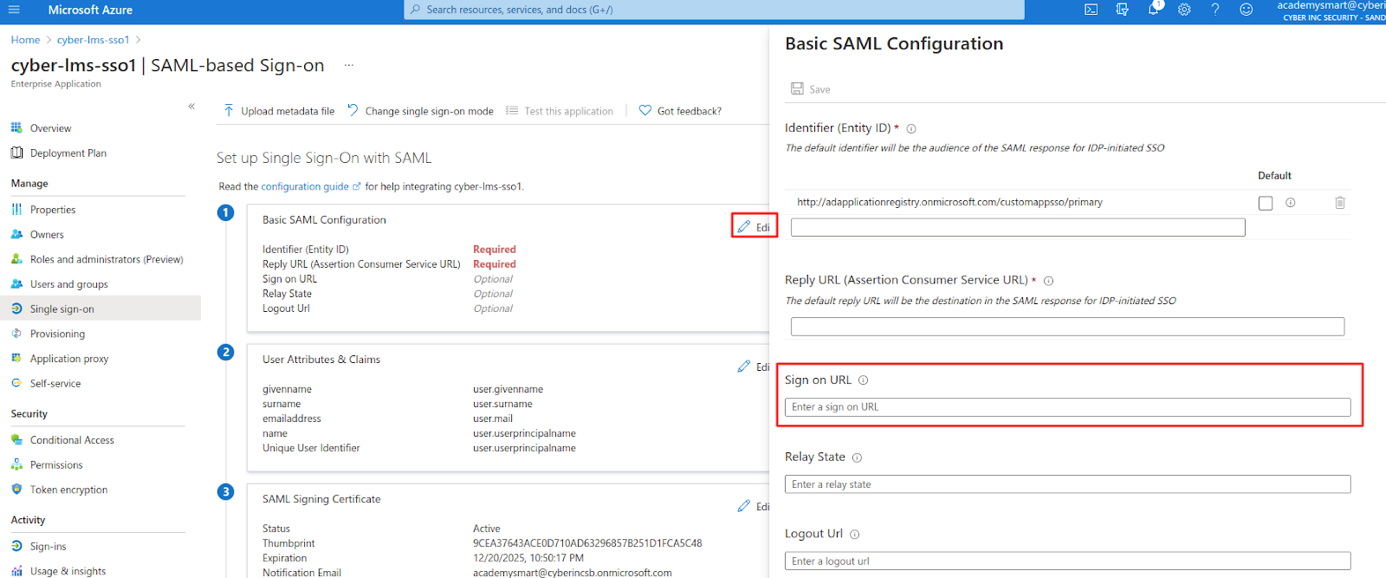Screen dimensions: 1386x578
Task: Show info for Sign on URL
Action: point(863,380)
